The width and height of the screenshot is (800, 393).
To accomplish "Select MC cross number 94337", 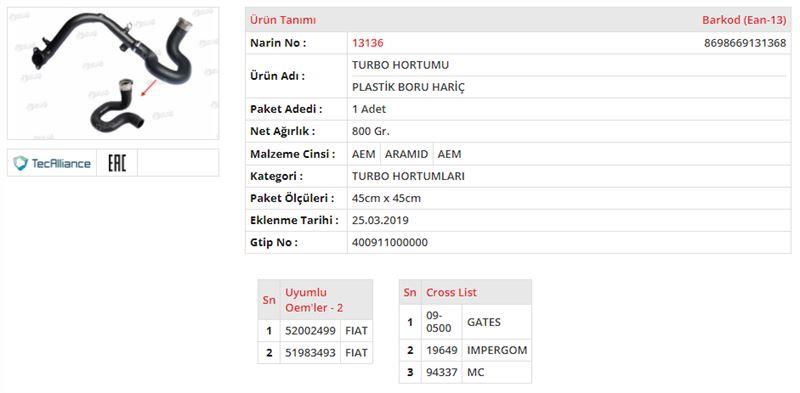I will coord(441,372).
